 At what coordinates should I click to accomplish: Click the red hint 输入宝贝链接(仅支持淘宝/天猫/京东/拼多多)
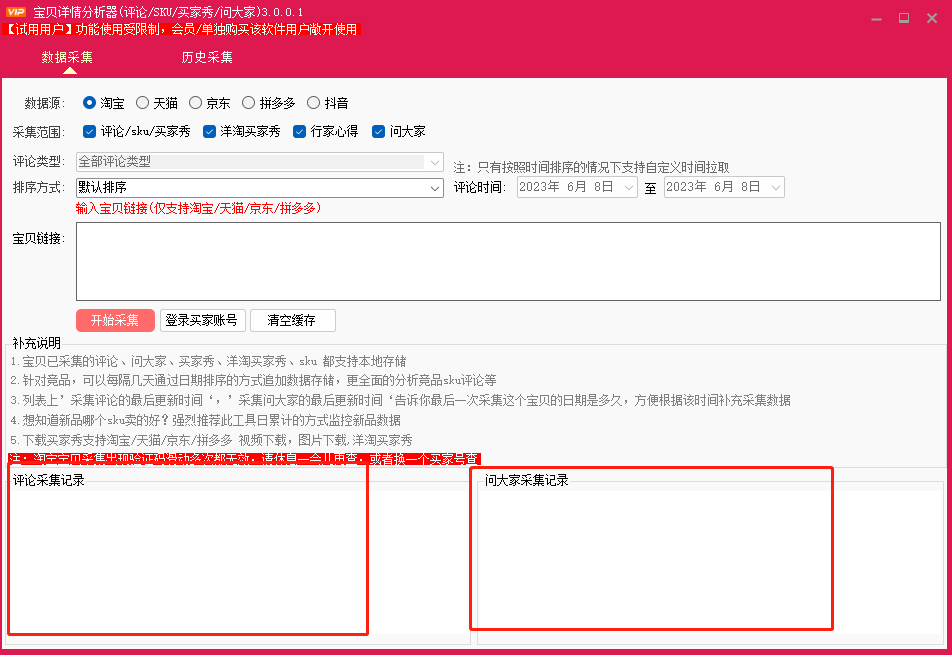tap(199, 208)
